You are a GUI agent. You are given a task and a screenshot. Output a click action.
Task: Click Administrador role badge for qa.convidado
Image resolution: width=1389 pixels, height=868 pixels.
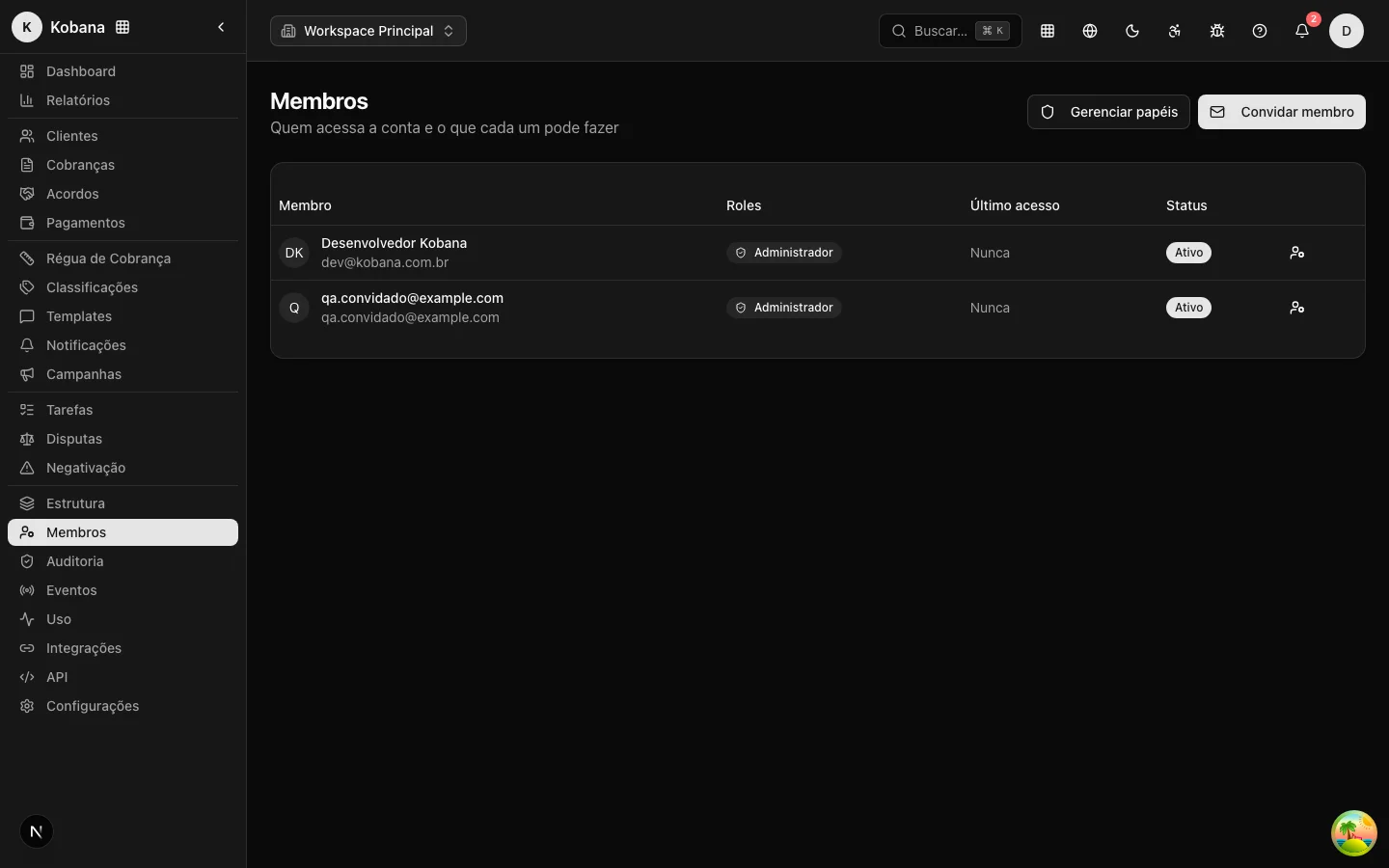(784, 308)
